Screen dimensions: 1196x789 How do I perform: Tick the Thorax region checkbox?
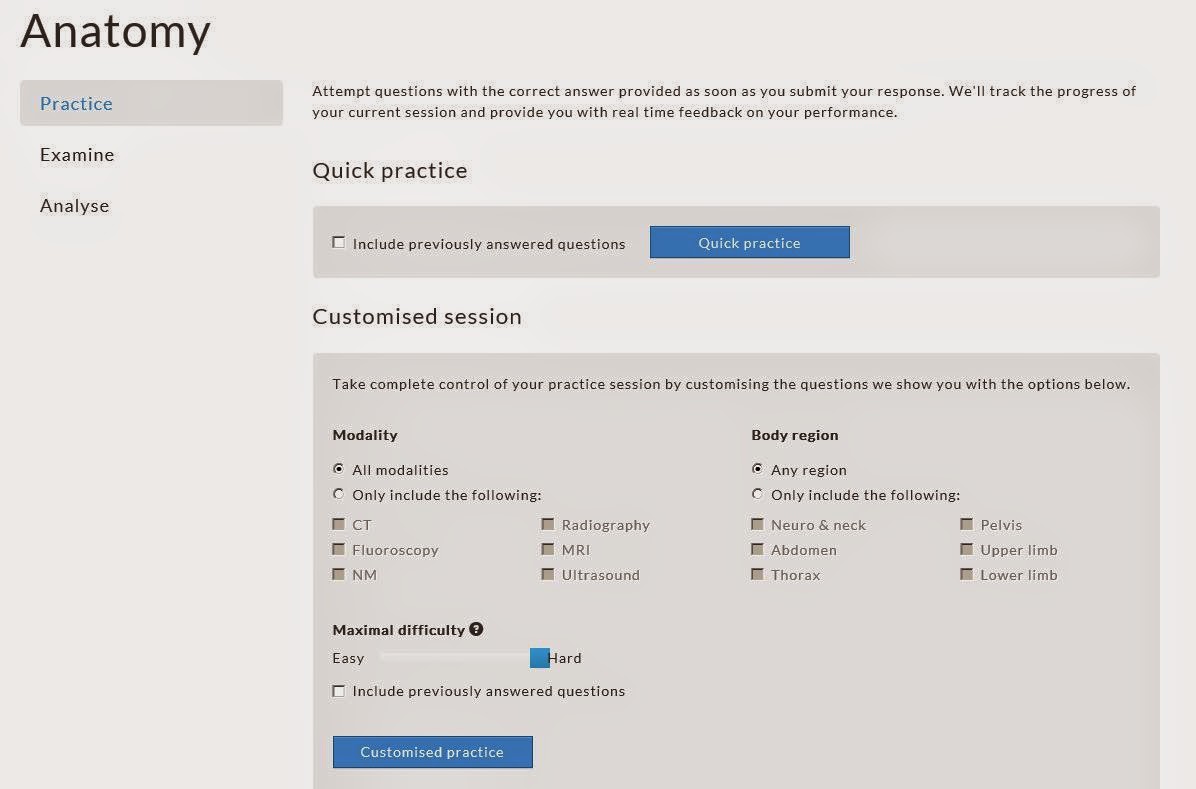pyautogui.click(x=757, y=574)
